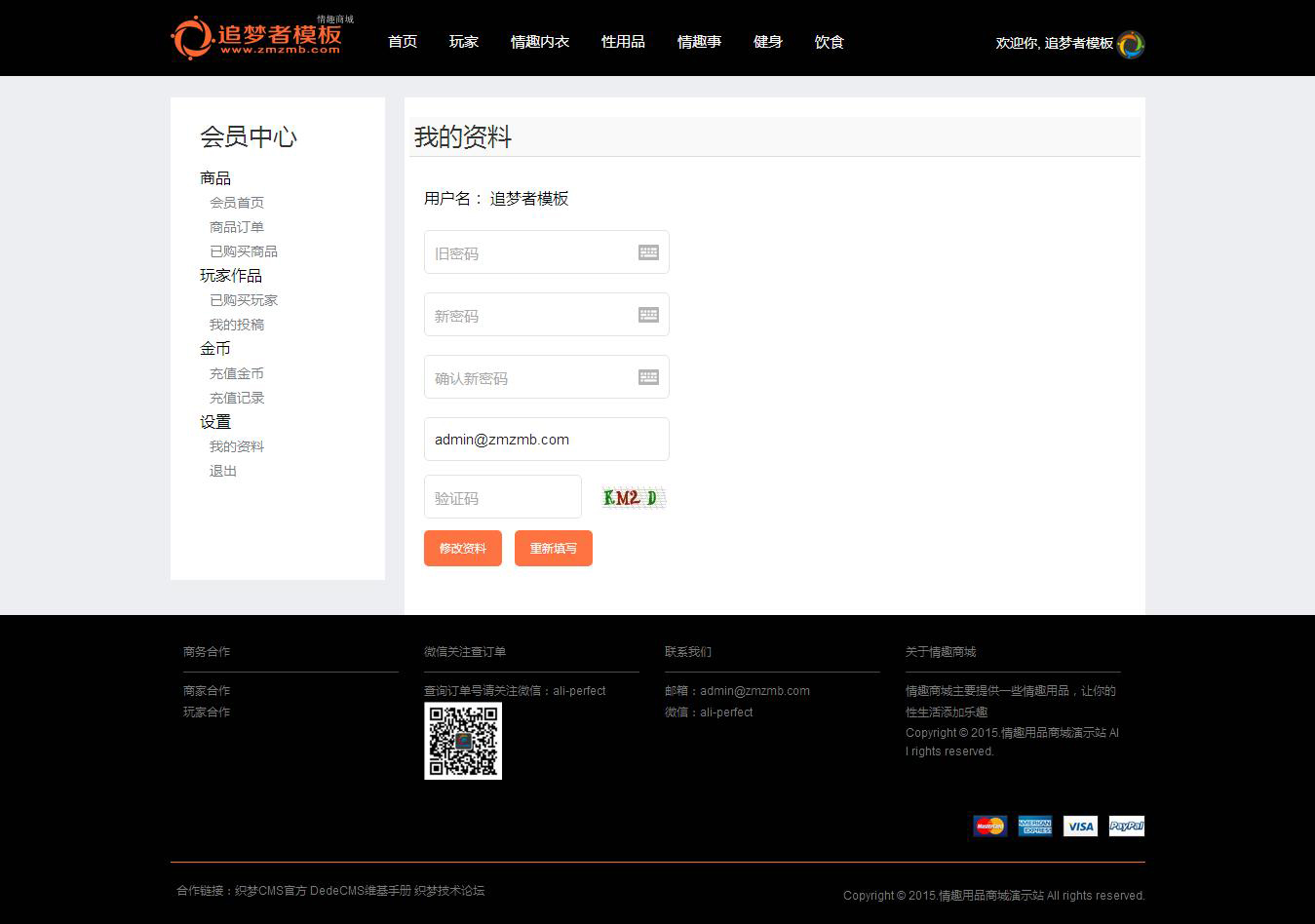This screenshot has width=1315, height=924.
Task: Go to the 健身 menu section
Action: [768, 42]
